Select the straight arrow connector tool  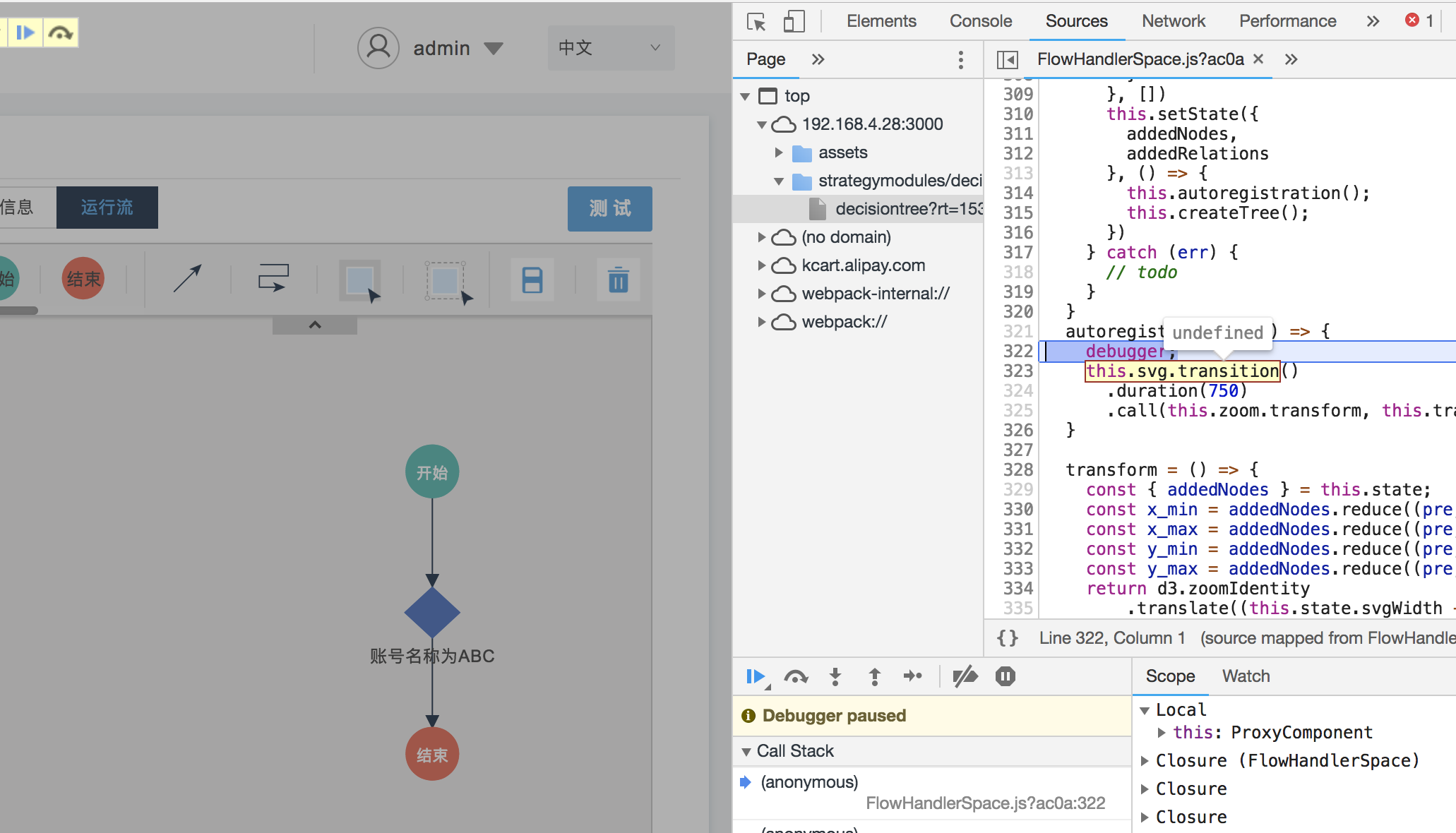tap(188, 278)
